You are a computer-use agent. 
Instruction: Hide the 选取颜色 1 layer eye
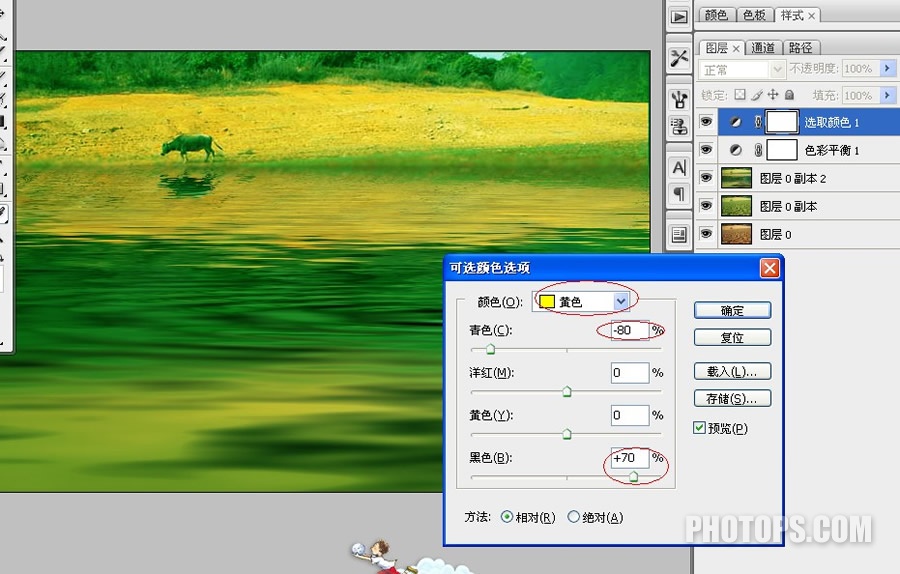[x=706, y=122]
